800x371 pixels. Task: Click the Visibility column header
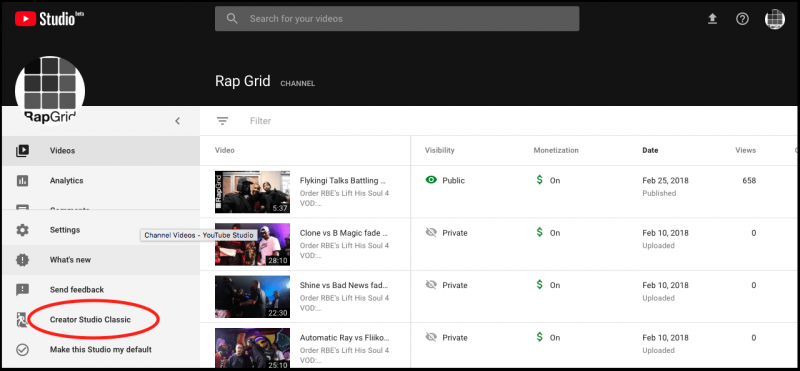[439, 151]
